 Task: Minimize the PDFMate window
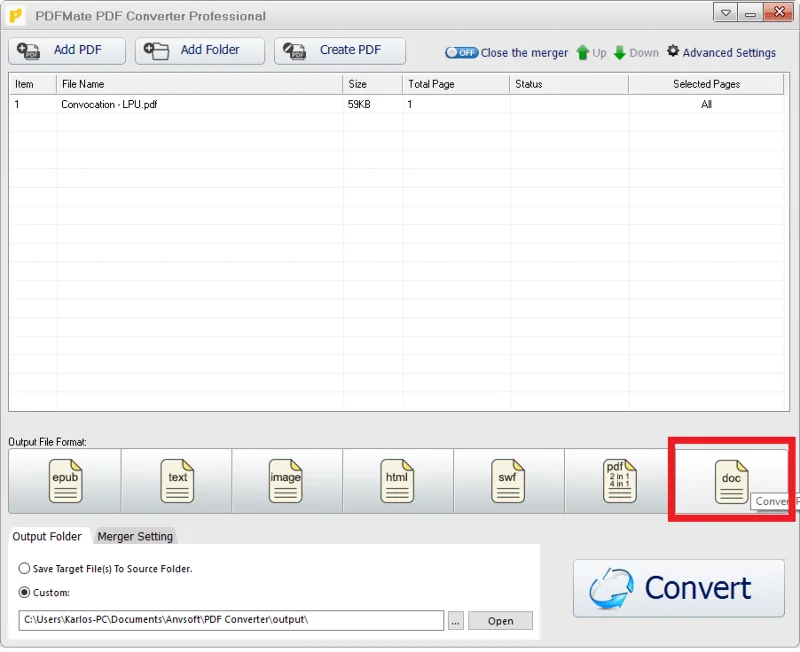[x=750, y=12]
